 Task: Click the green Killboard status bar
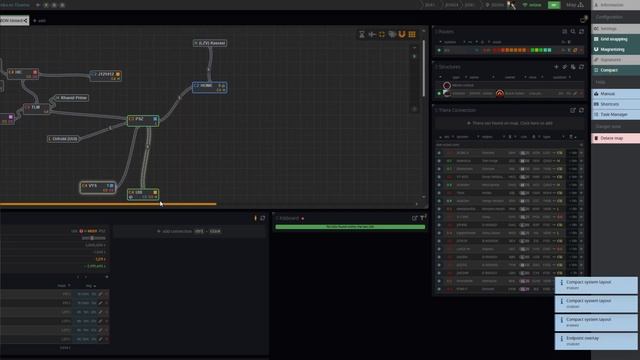pyautogui.click(x=350, y=227)
